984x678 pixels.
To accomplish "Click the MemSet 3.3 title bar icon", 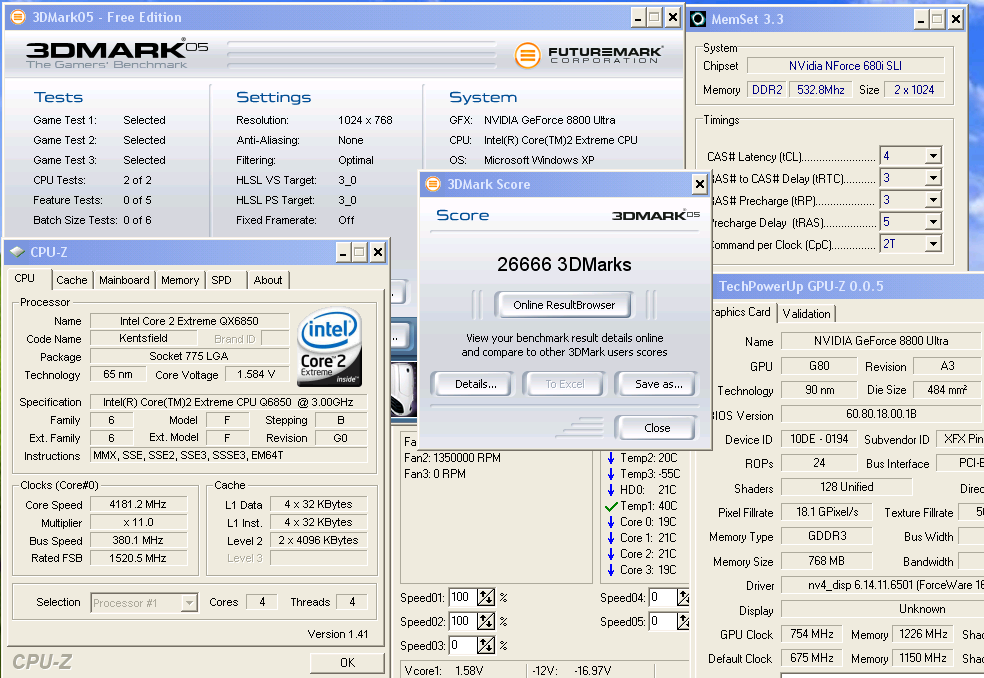I will (698, 19).
